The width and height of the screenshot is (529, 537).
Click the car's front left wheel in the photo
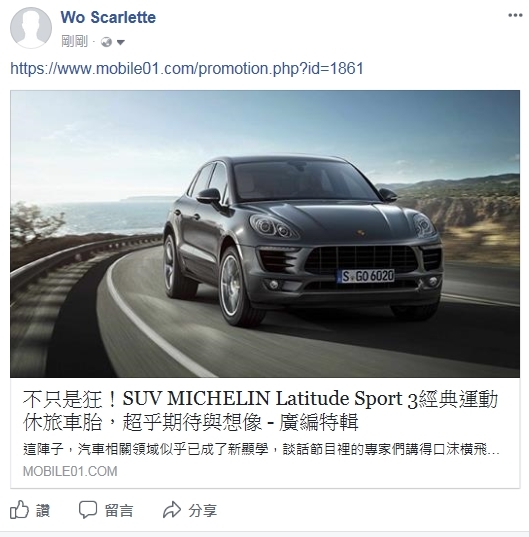[x=239, y=286]
